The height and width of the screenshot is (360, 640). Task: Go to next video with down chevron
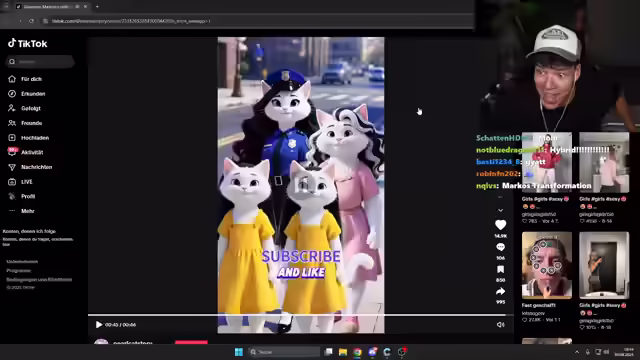point(500,210)
